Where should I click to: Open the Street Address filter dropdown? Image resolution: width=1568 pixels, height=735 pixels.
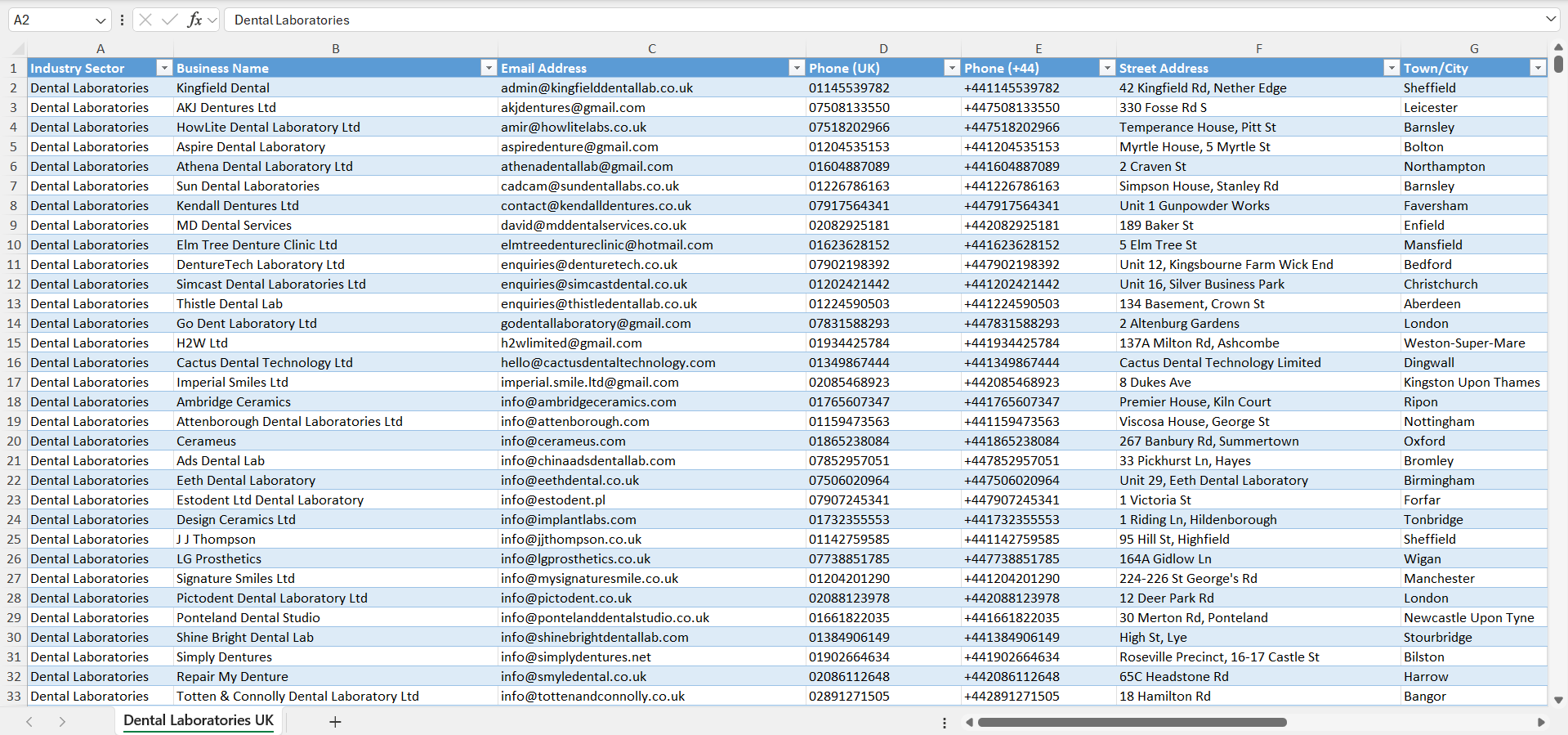tap(1392, 68)
